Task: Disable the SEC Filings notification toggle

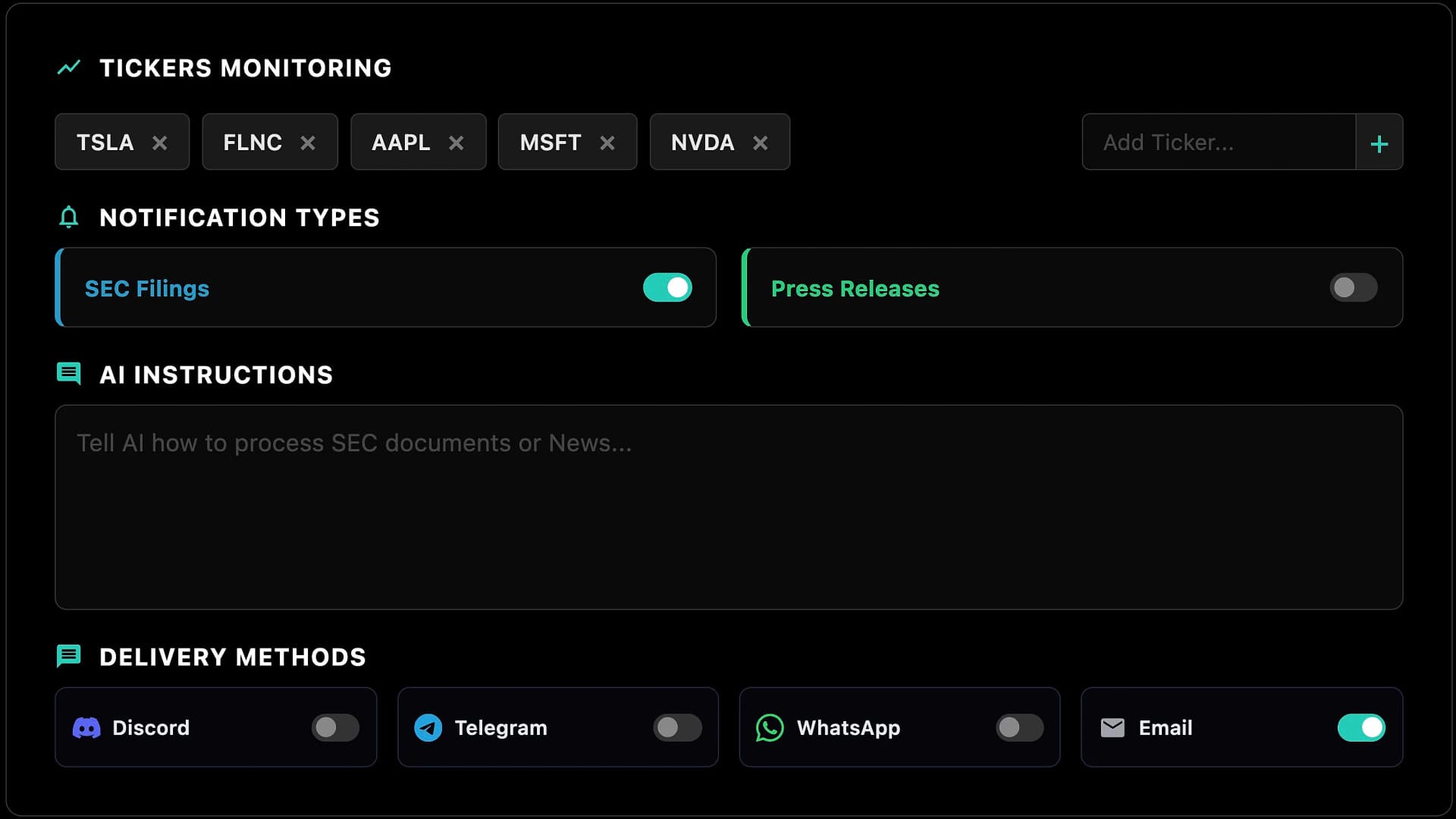Action: pos(667,287)
